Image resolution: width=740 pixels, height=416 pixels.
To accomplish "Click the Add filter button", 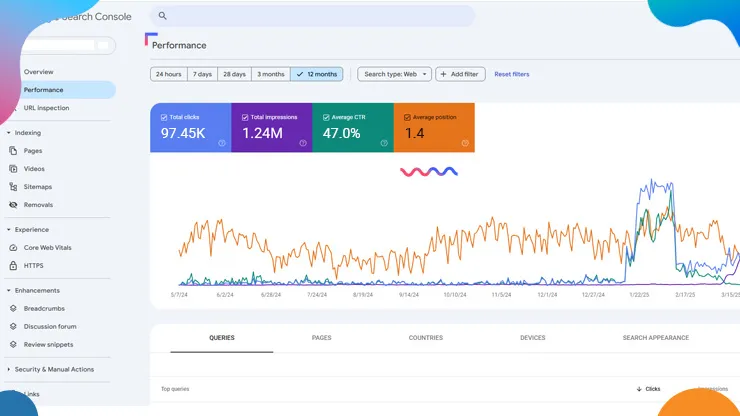I will coord(460,74).
